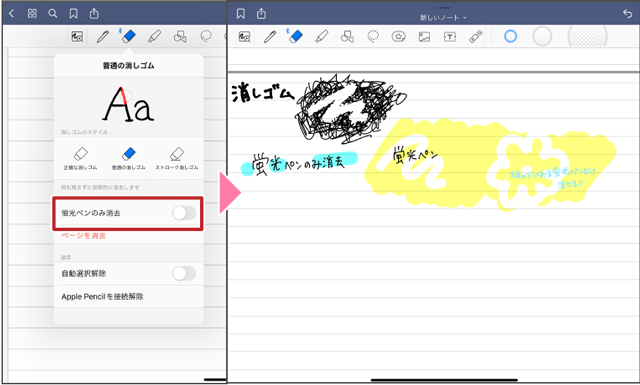The image size is (640, 385).
Task: Tap the back arrow in left pane
Action: pos(11,13)
